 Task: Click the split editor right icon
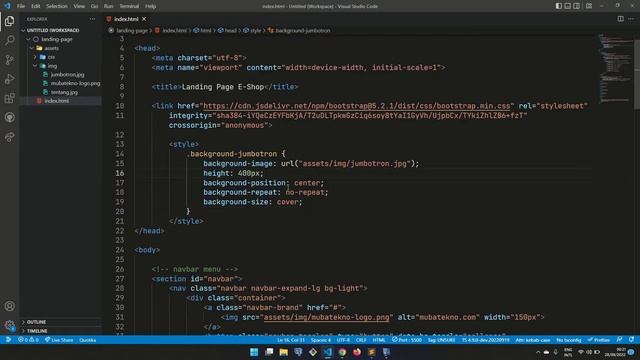coord(620,19)
